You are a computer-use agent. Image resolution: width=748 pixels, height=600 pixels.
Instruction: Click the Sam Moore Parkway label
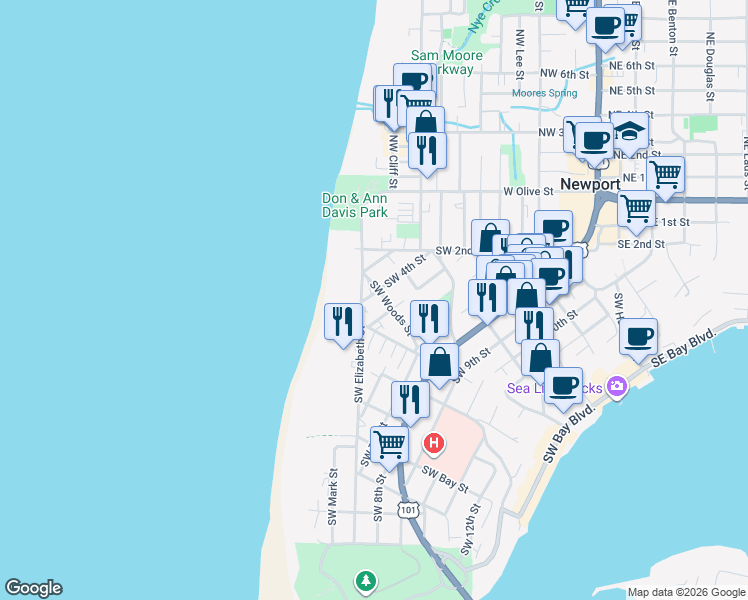tap(447, 62)
